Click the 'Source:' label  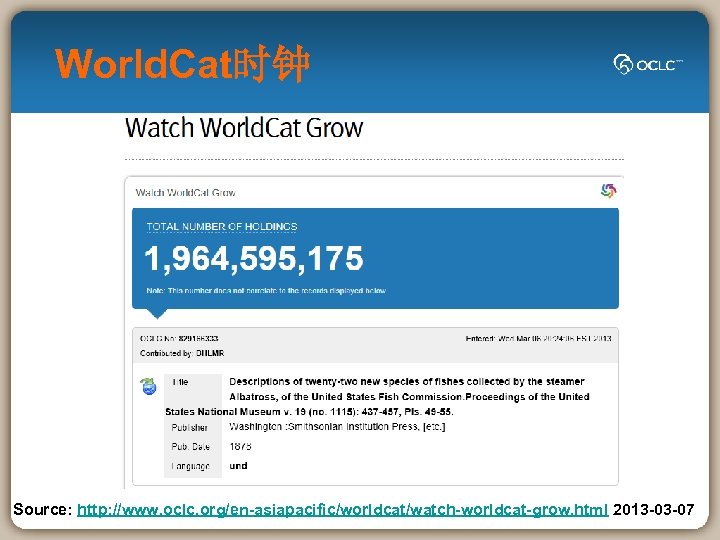click(x=43, y=509)
